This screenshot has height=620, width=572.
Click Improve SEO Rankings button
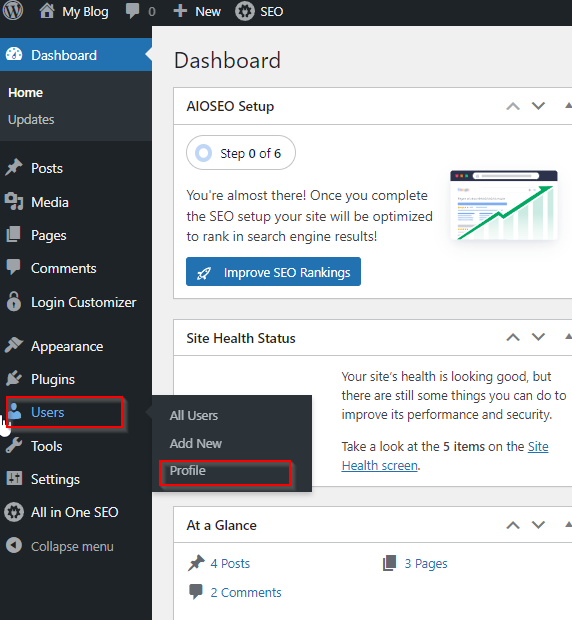(273, 272)
